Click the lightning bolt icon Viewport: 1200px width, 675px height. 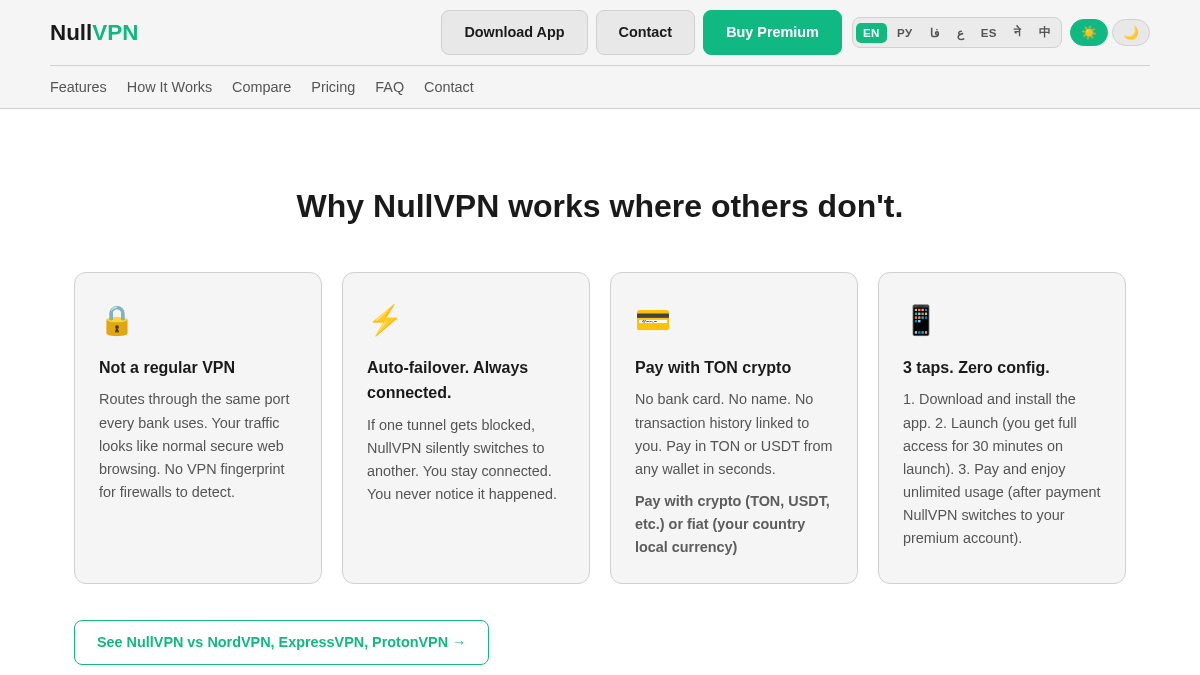385,320
